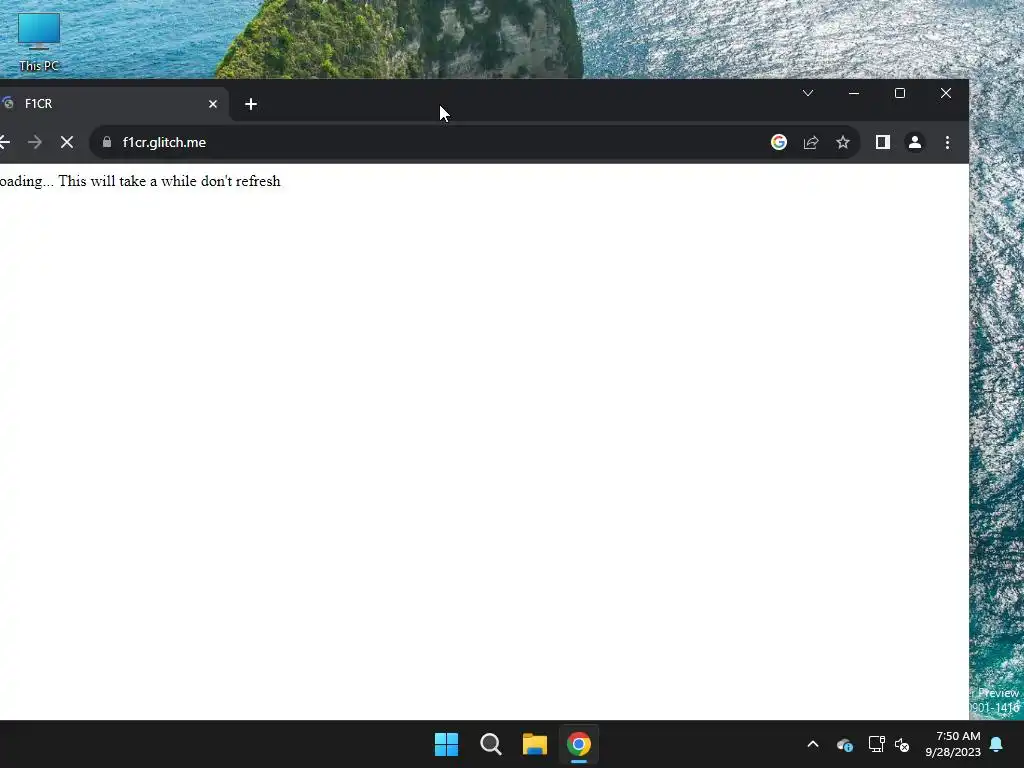Select This PC desktop icon
This screenshot has height=768, width=1024.
39,41
